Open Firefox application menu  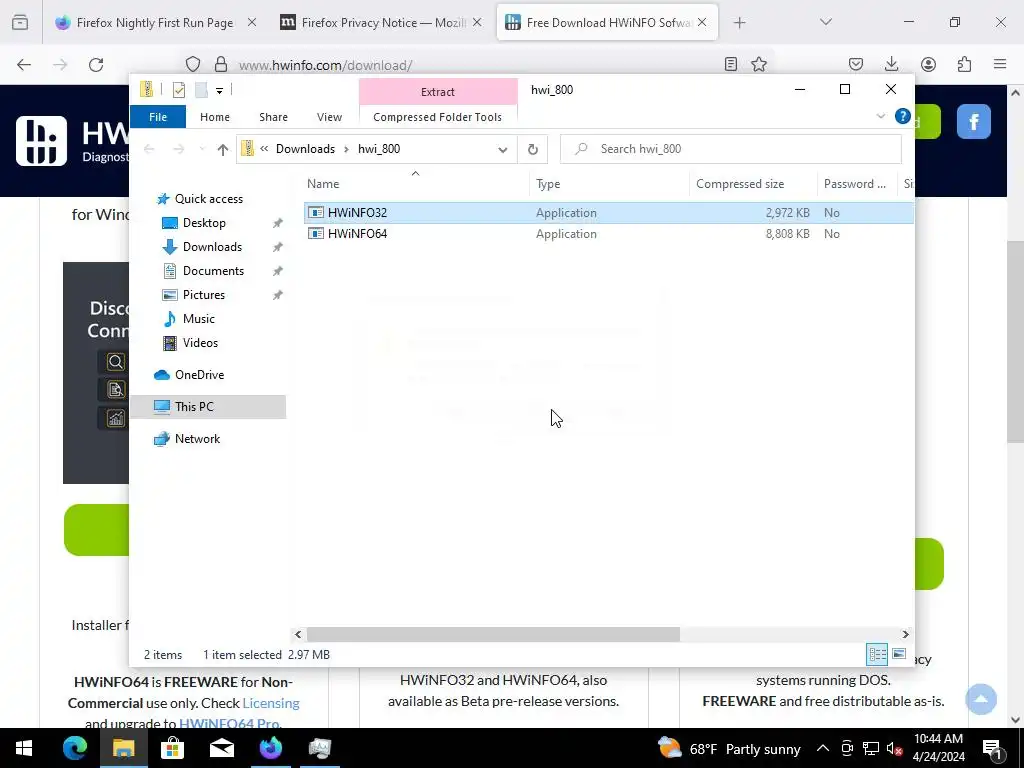coord(1000,64)
